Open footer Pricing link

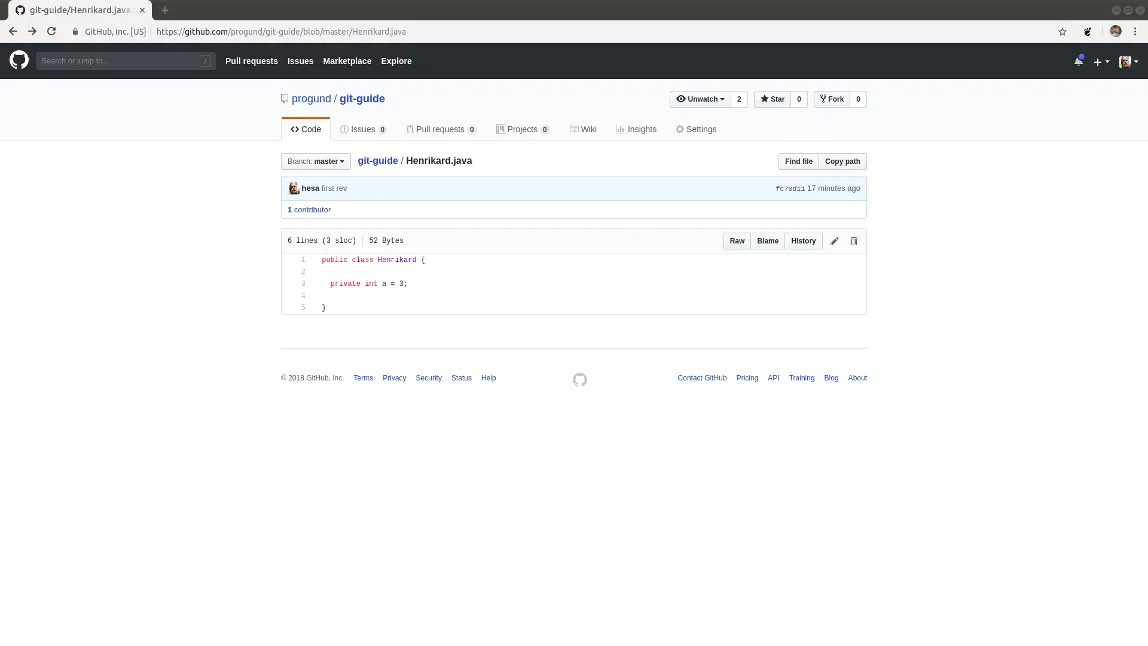(747, 378)
